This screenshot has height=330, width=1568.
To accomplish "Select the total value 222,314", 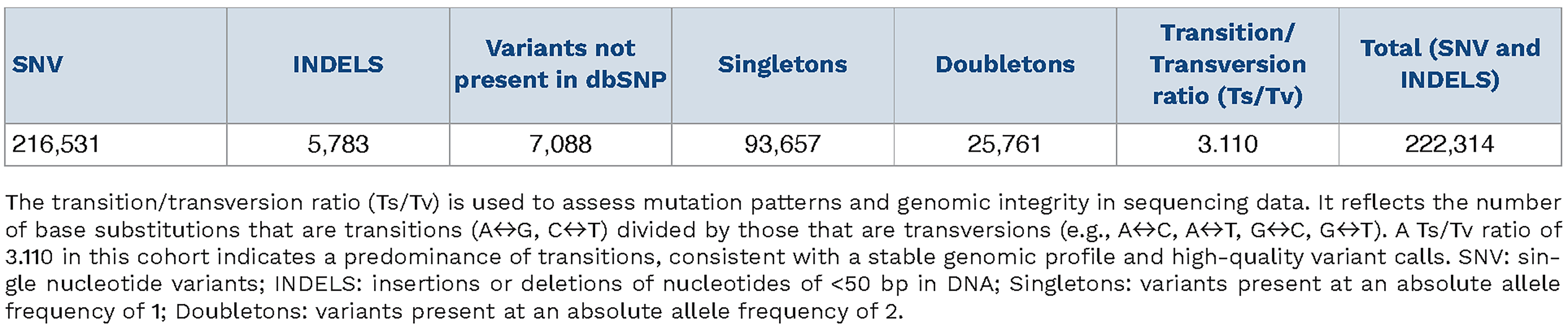I will pos(1449,144).
